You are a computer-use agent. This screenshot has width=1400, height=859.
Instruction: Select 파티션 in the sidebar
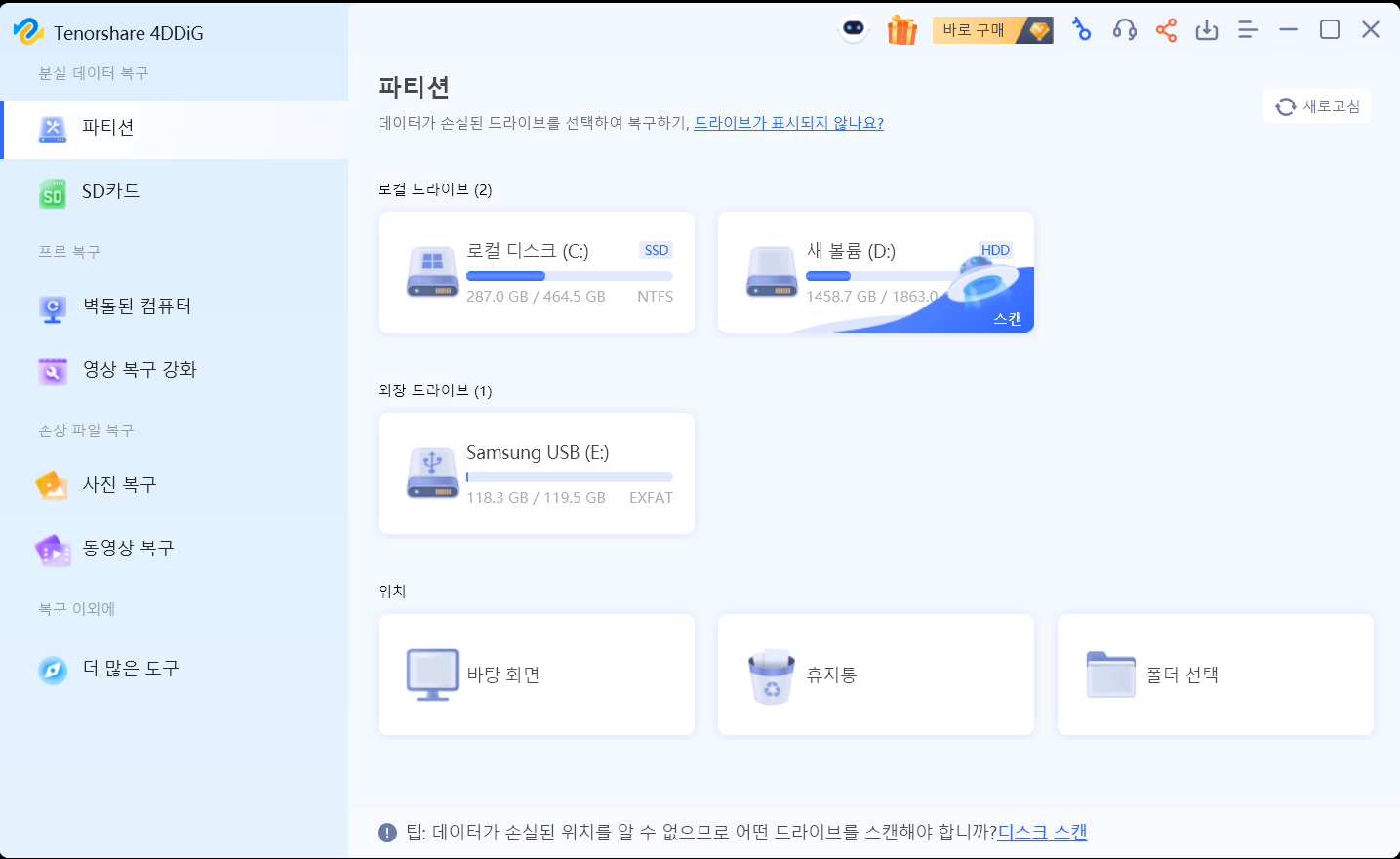[174, 129]
